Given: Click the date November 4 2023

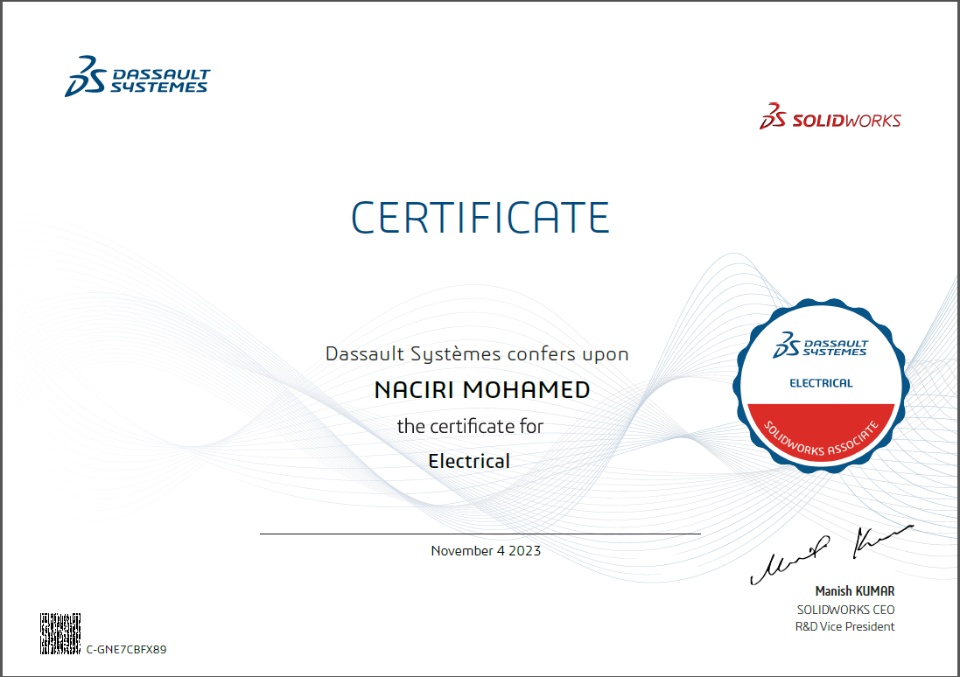Looking at the screenshot, I should coord(486,551).
